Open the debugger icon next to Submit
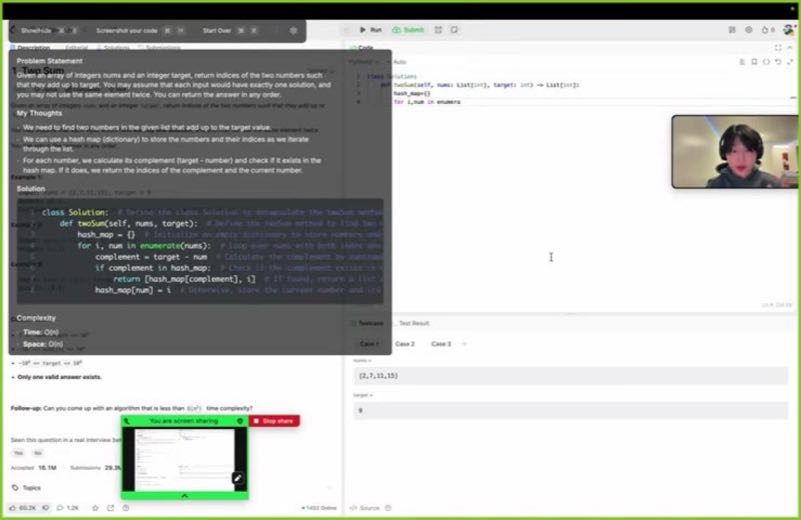Viewport: 801px width, 520px height. point(438,30)
